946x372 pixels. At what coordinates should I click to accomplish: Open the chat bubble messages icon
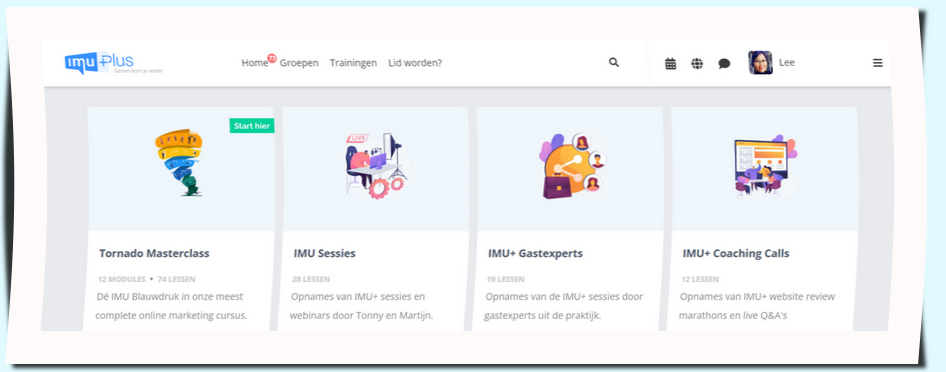(x=724, y=63)
